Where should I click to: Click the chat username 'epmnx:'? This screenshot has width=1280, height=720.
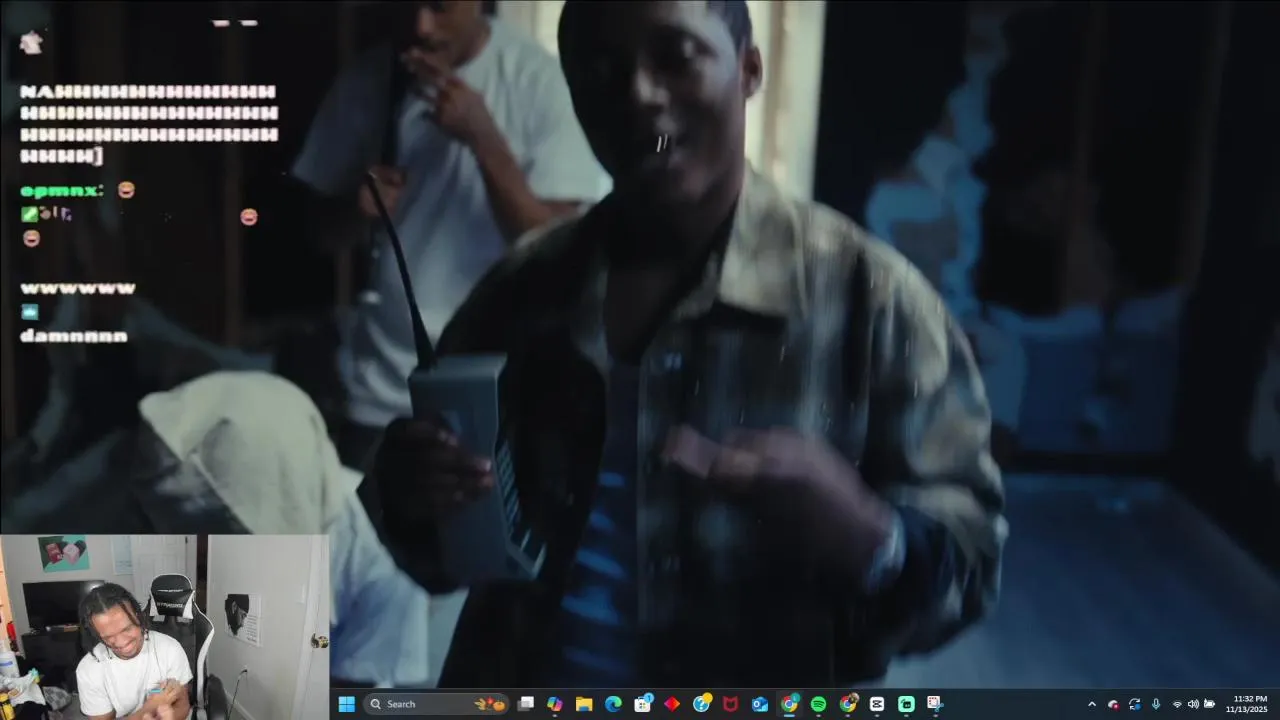point(61,190)
